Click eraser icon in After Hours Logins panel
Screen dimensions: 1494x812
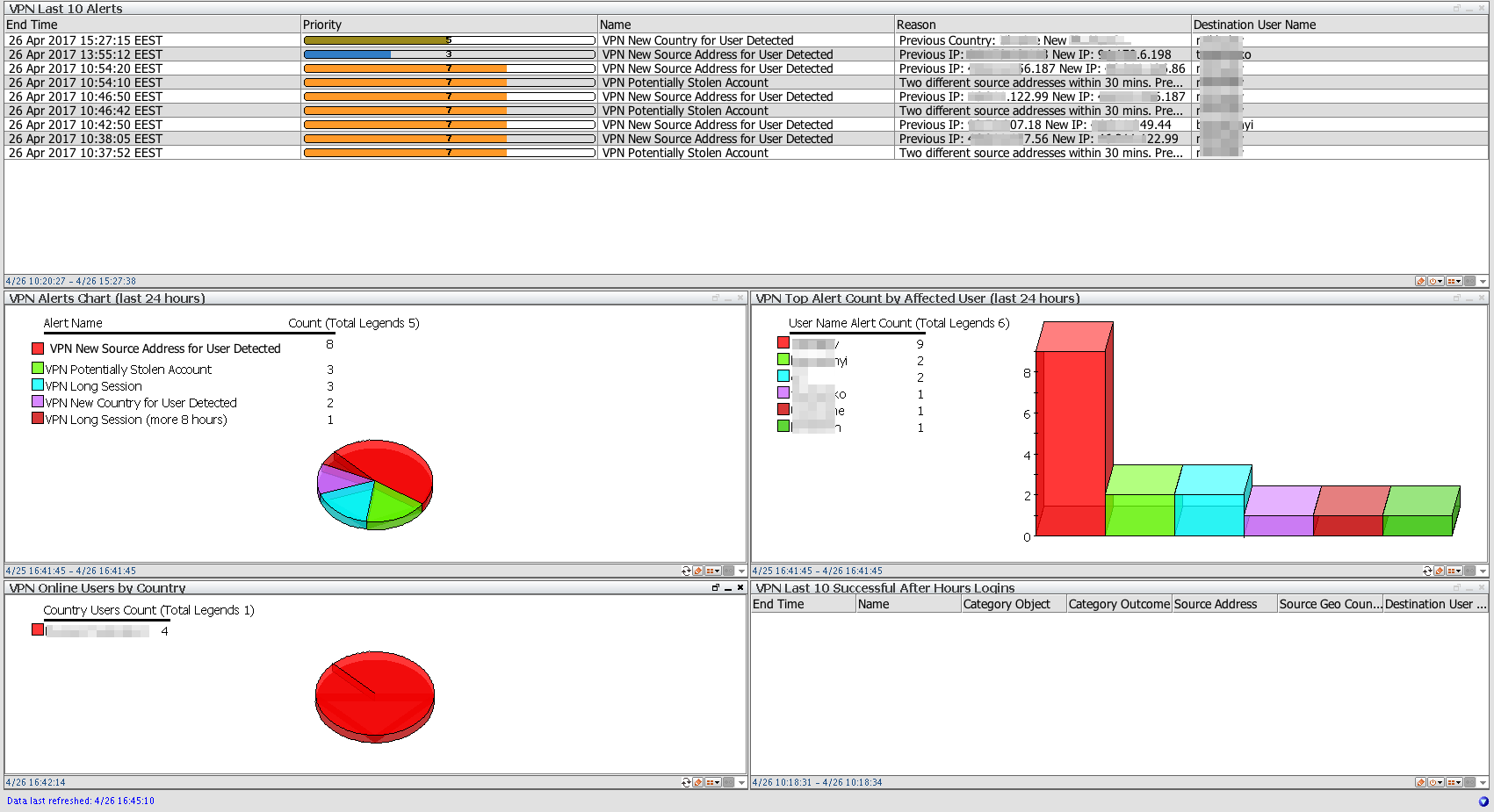point(1420,783)
